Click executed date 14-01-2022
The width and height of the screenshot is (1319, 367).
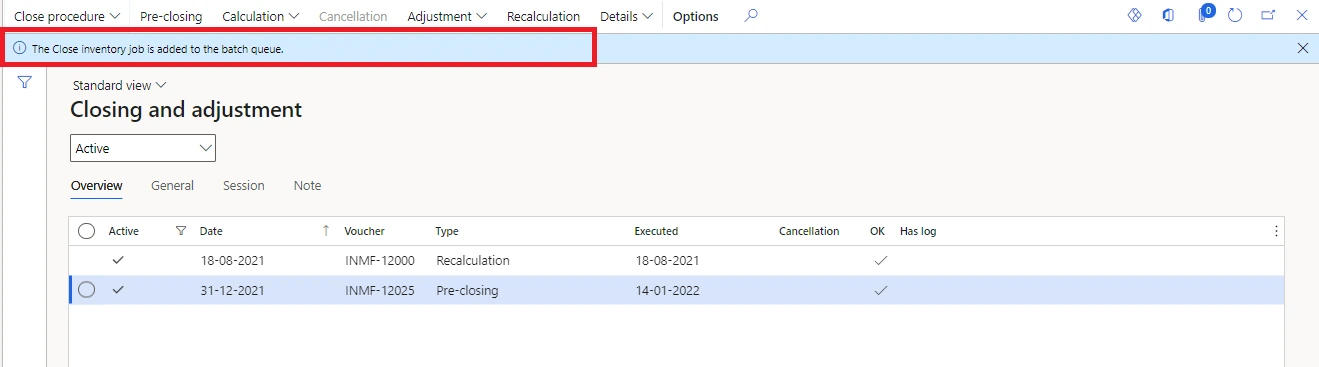667,290
